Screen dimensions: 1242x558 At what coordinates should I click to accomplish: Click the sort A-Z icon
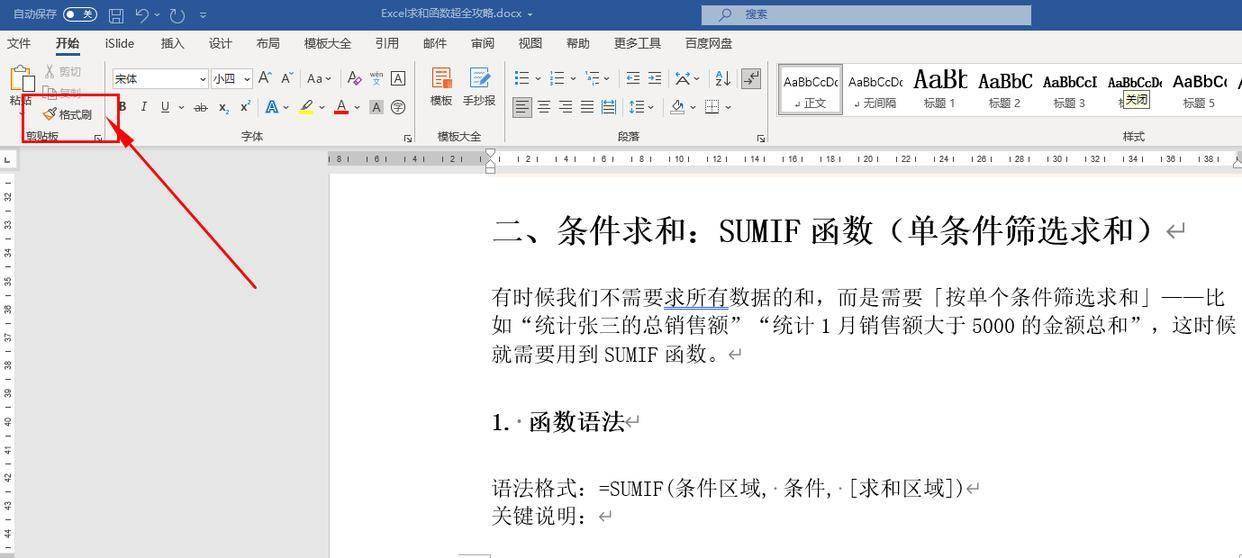tap(723, 78)
